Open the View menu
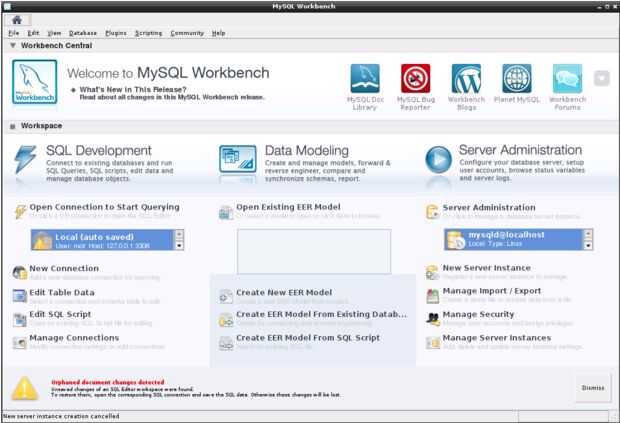Viewport: 620px width, 423px height. tap(54, 33)
